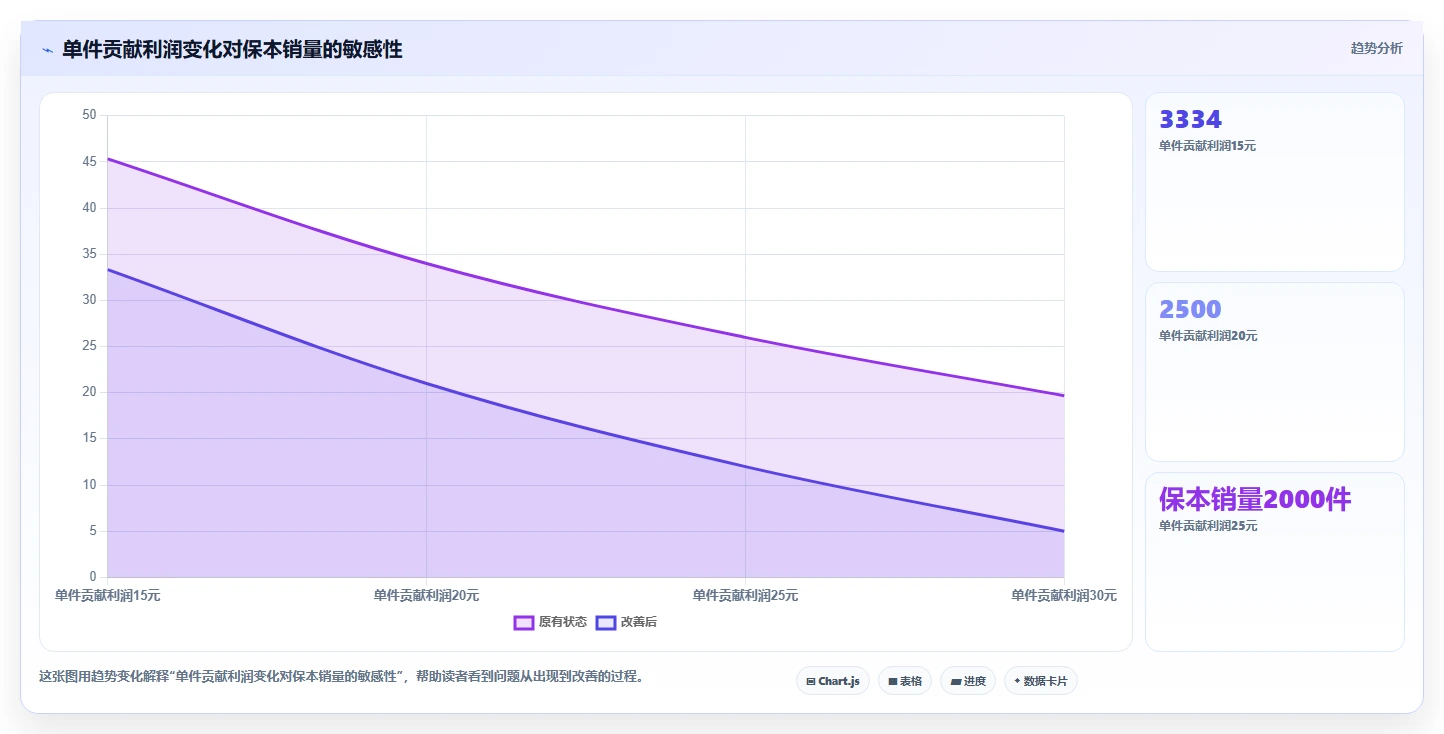The image size is (1444, 734).
Task: Click x-axis label 单件贡献利润30元
Action: 1064,595
